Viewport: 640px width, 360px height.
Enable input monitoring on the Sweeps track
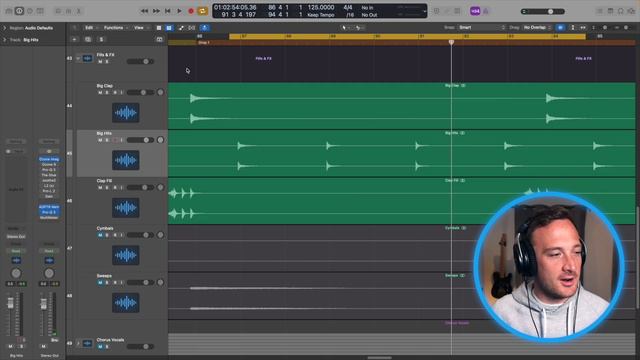pos(121,282)
